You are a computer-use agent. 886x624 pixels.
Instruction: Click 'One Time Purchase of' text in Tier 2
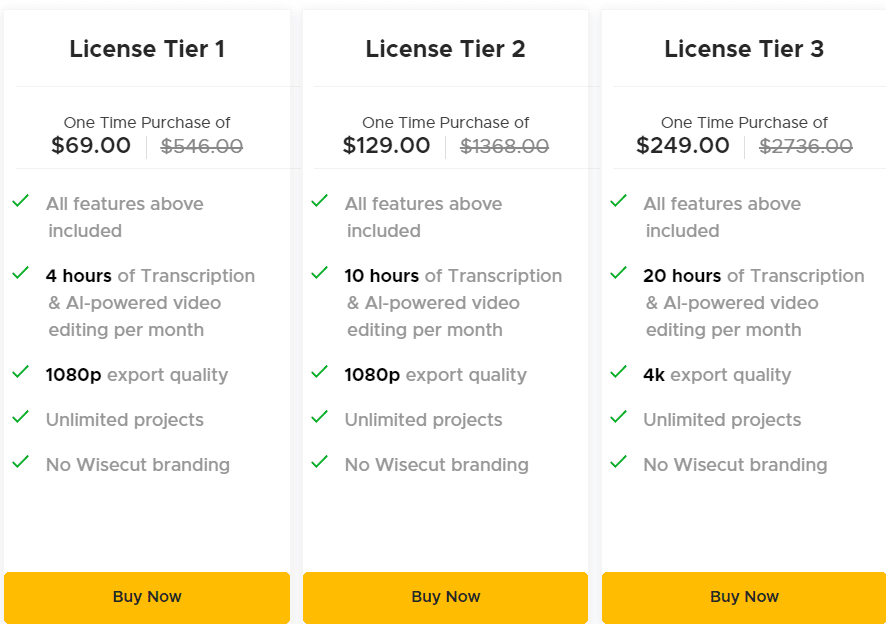pyautogui.click(x=445, y=122)
